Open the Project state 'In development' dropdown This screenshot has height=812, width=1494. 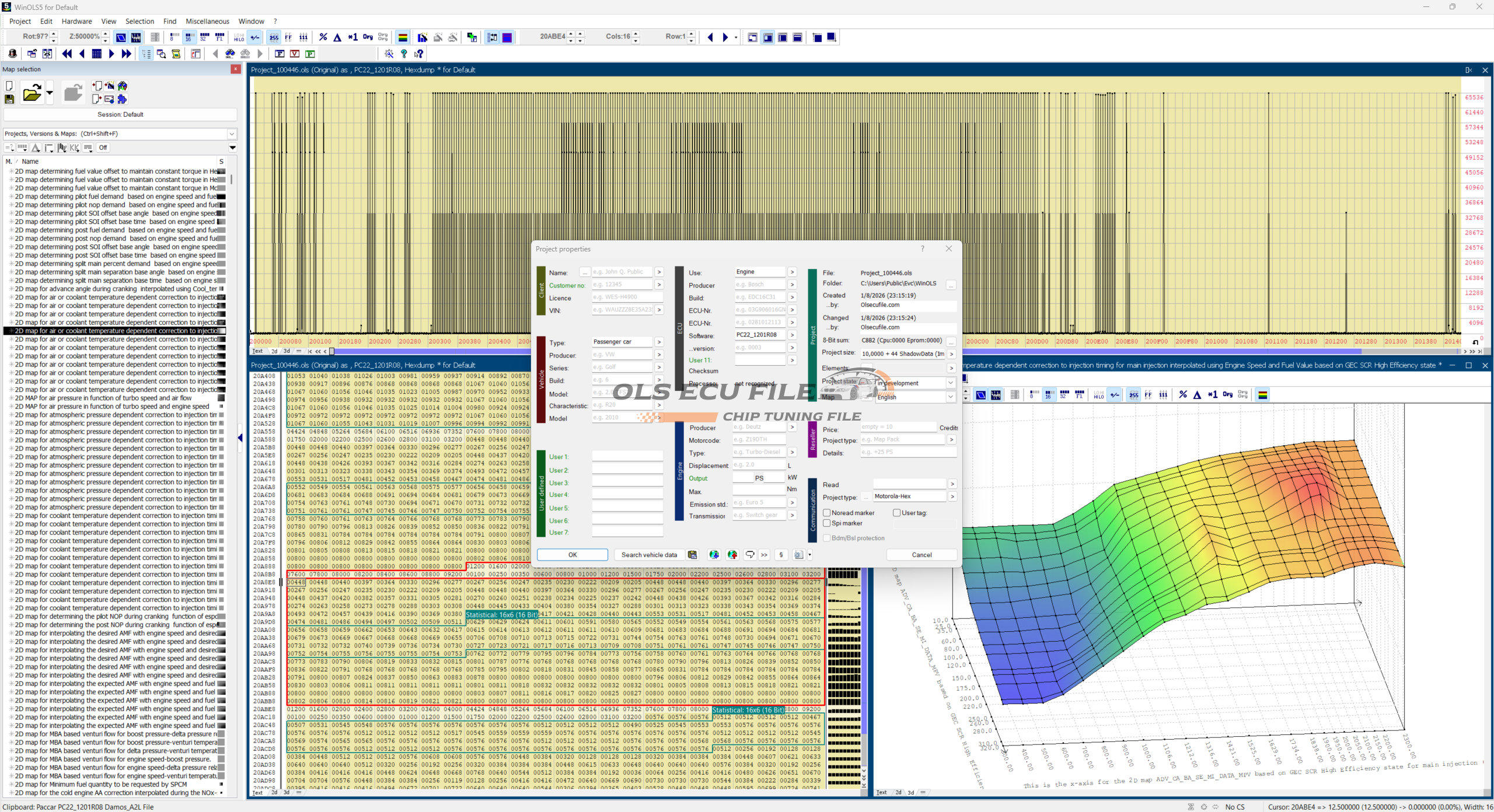click(951, 383)
